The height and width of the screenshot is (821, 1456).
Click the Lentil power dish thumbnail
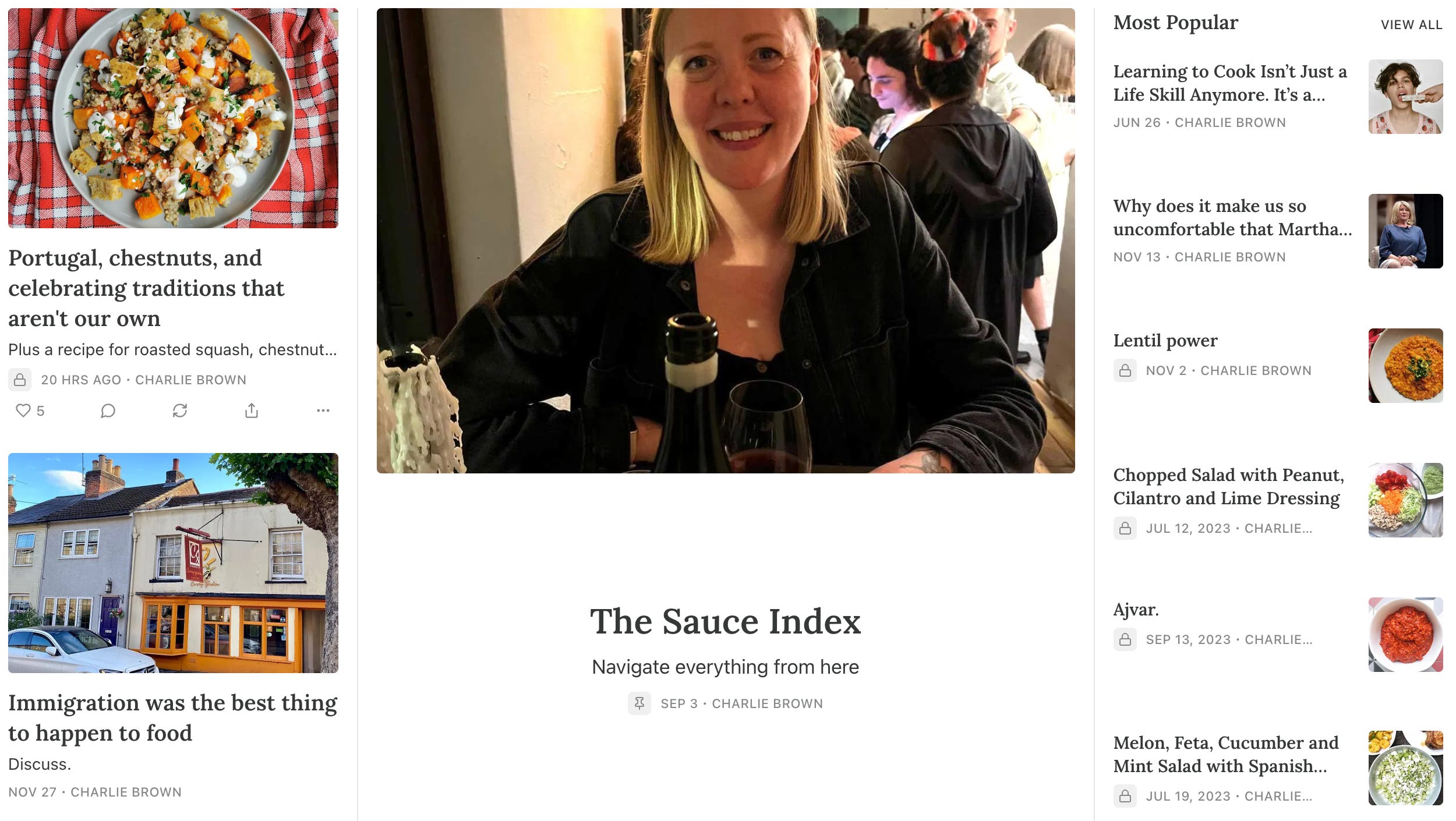(1406, 366)
